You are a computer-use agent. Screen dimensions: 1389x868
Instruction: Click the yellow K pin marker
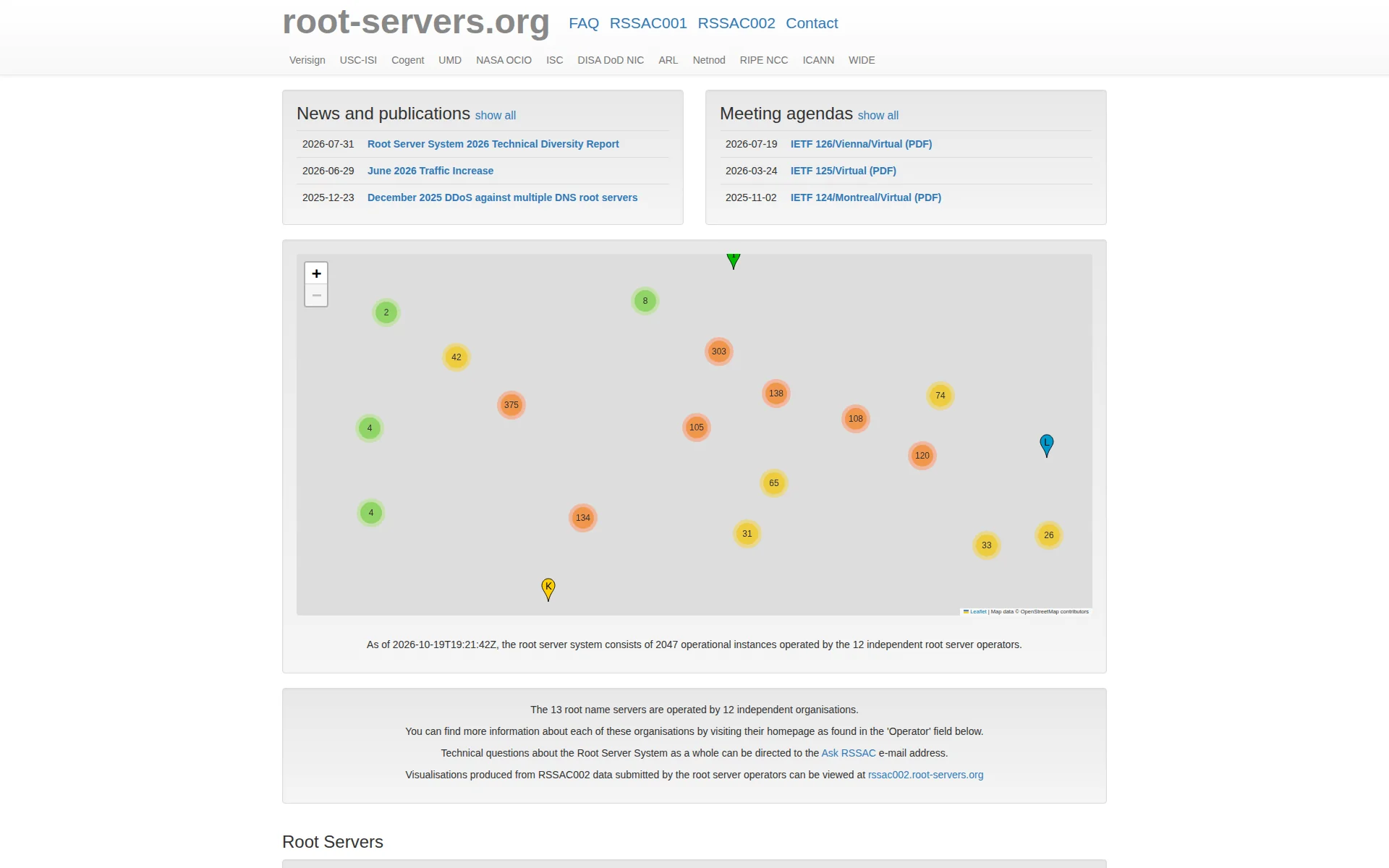548,590
